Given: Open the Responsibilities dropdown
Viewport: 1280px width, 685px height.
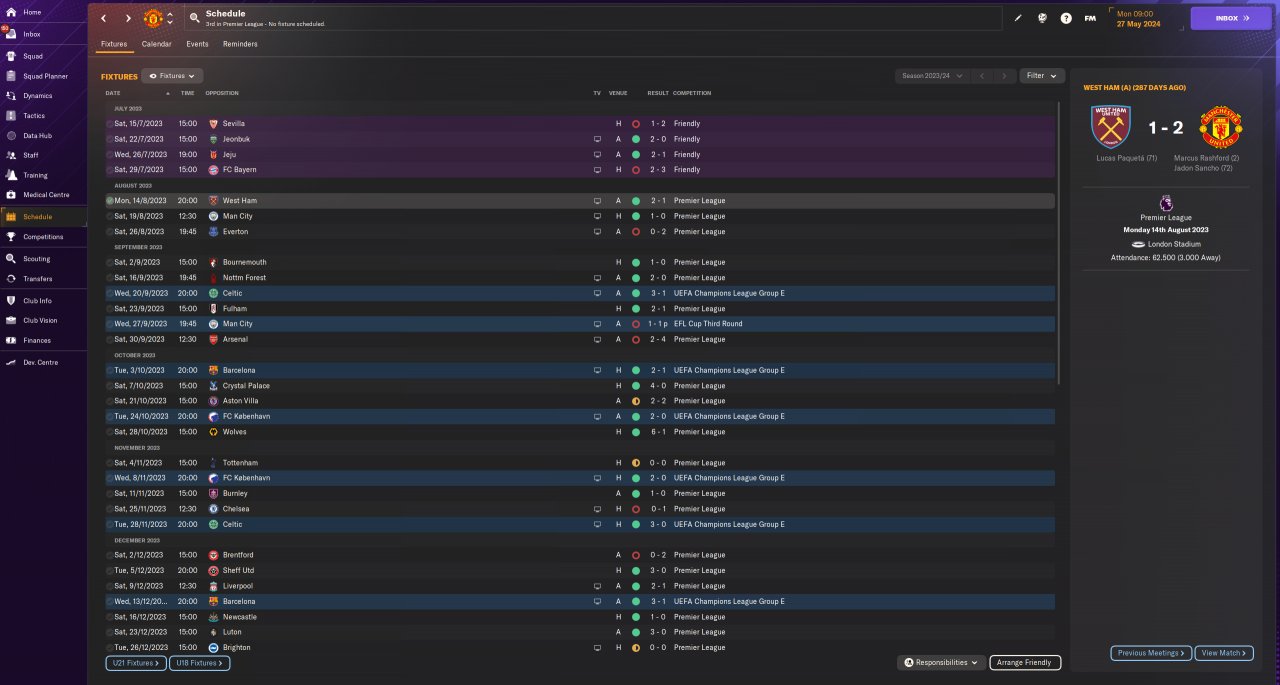Looking at the screenshot, I should pyautogui.click(x=940, y=662).
